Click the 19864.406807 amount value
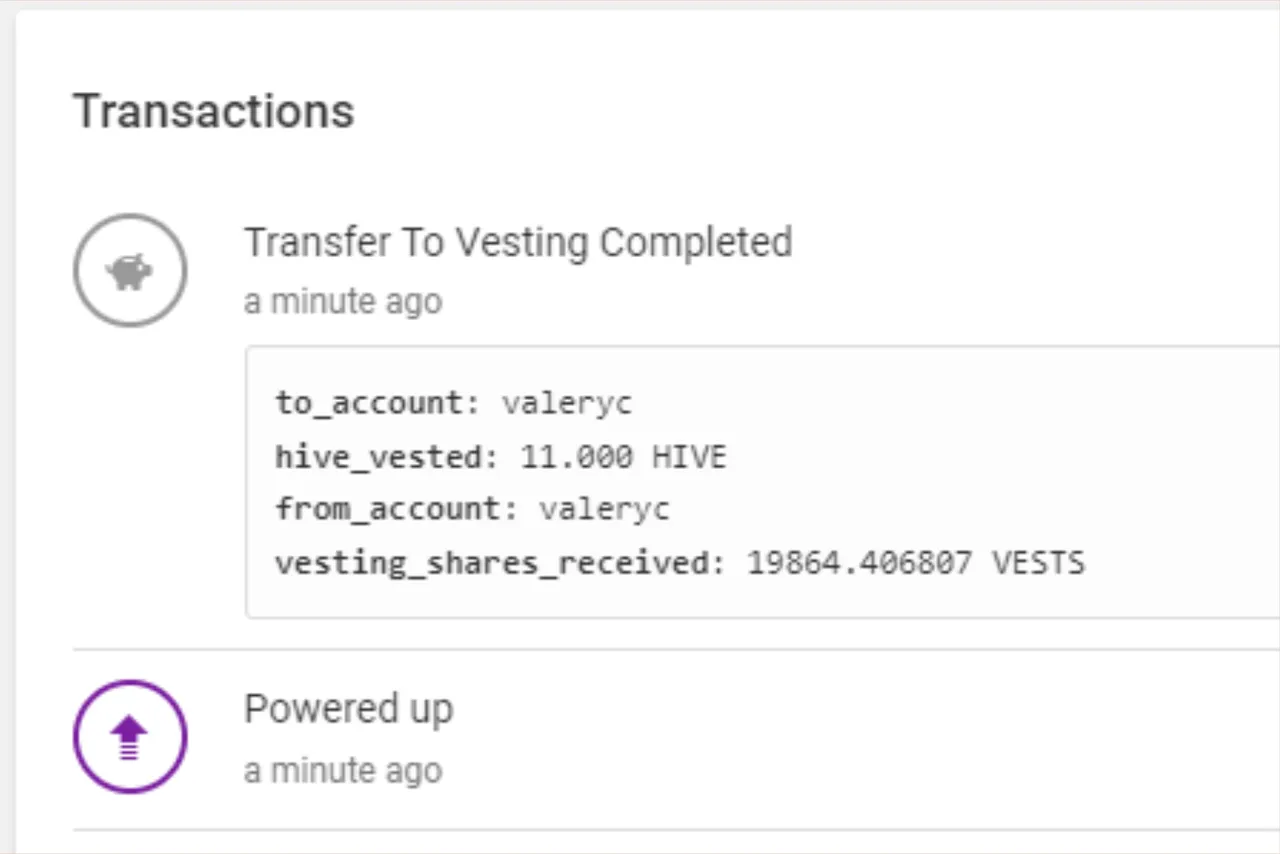The height and width of the screenshot is (854, 1280). point(860,563)
